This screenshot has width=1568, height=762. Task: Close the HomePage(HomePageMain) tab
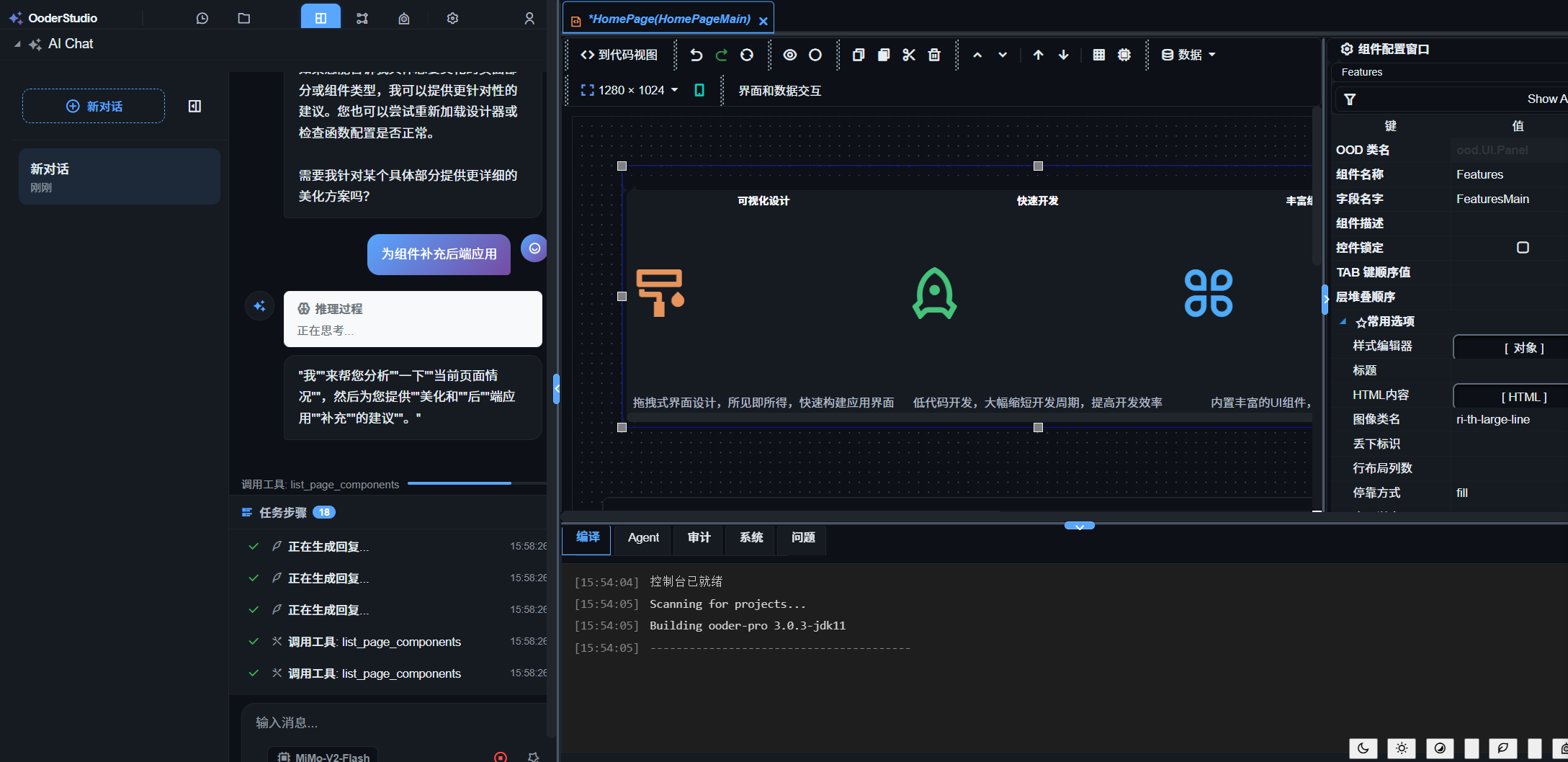[763, 22]
